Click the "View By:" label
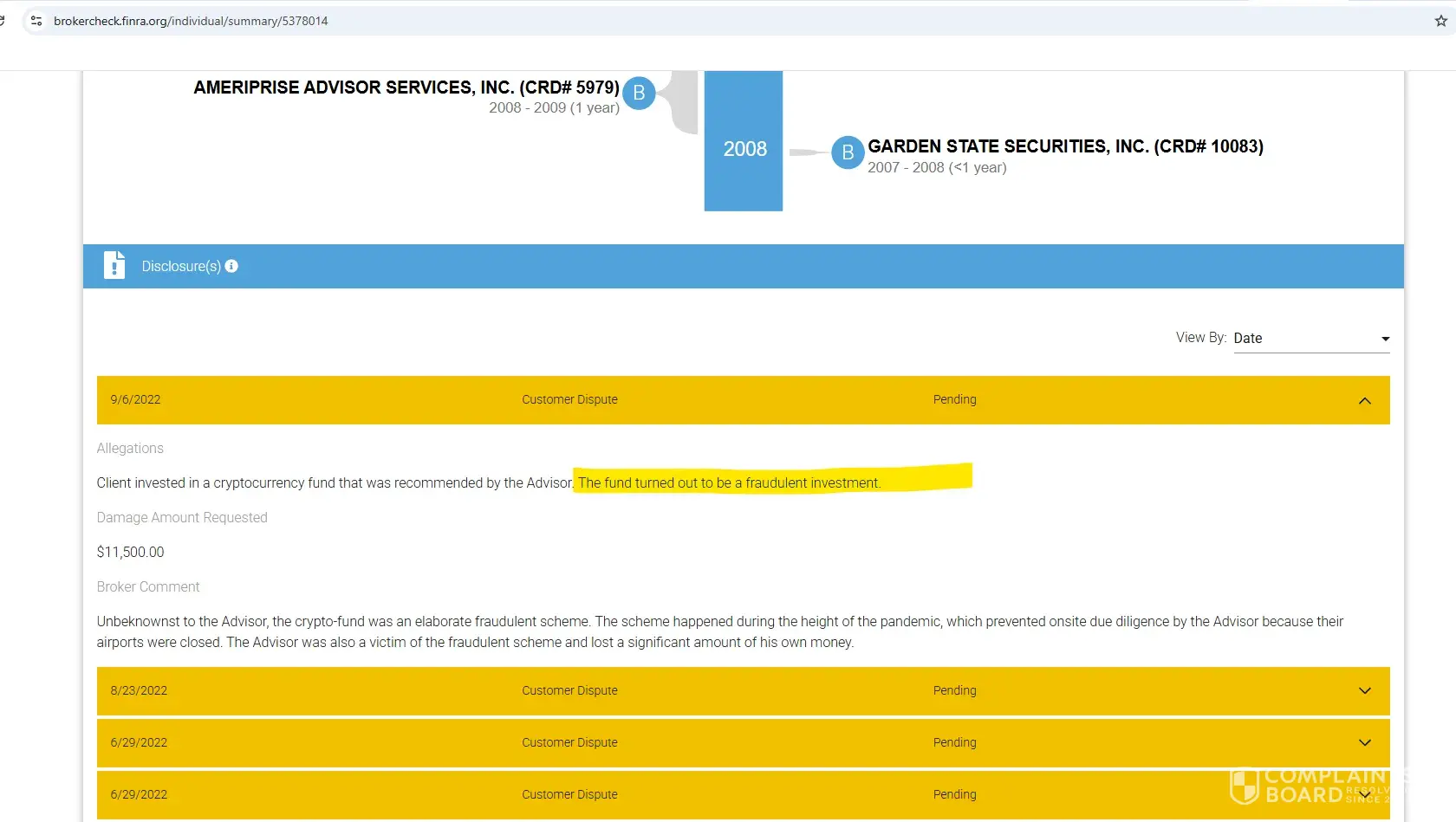This screenshot has height=822, width=1456. [x=1201, y=338]
